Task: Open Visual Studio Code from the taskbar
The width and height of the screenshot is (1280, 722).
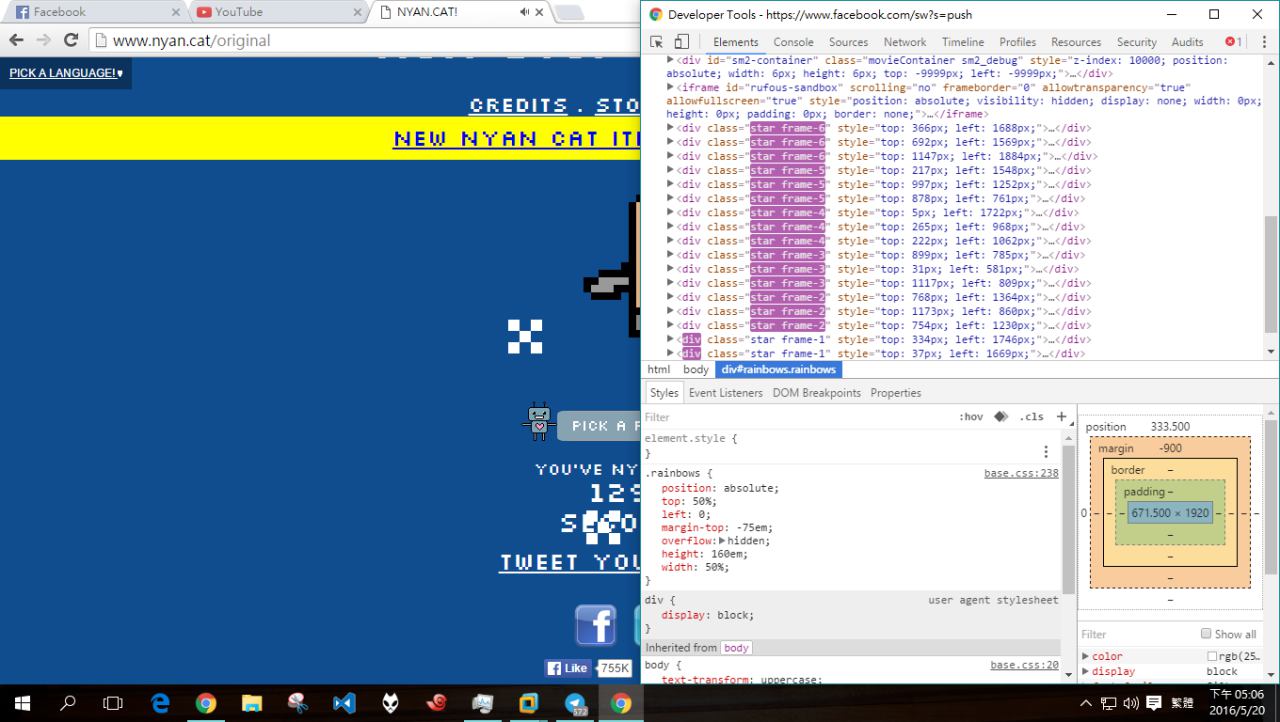Action: coord(344,703)
